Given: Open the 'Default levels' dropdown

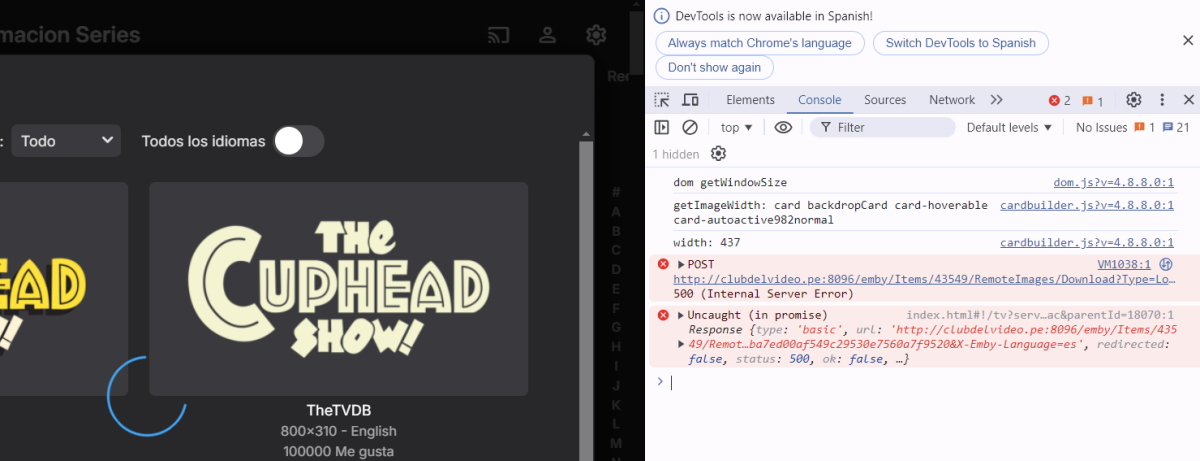Looking at the screenshot, I should (1009, 127).
